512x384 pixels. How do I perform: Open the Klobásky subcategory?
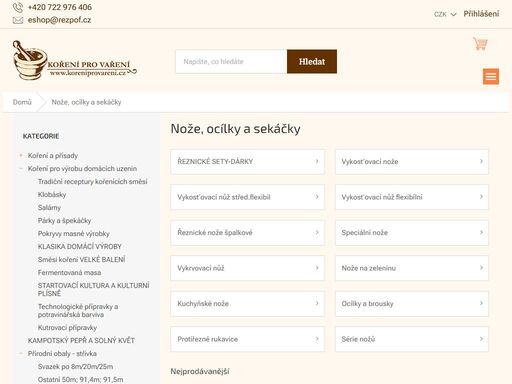pyautogui.click(x=52, y=195)
